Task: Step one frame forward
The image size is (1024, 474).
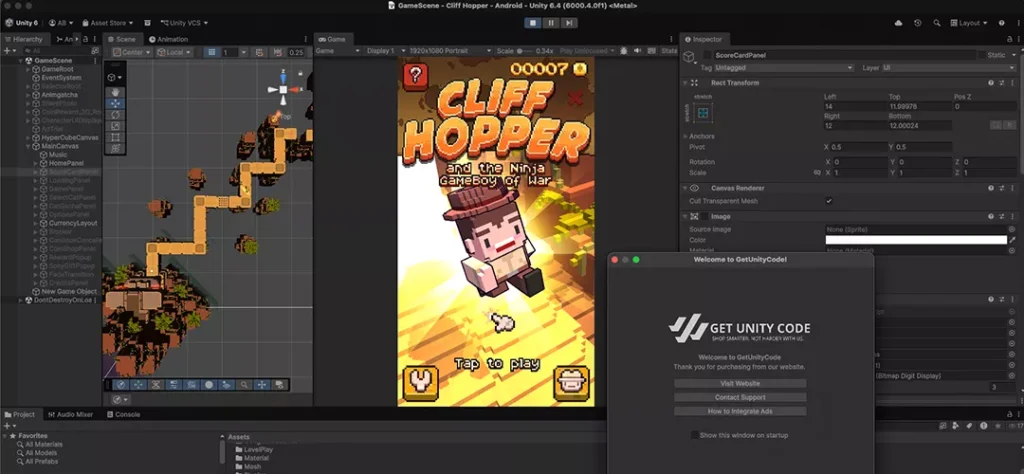Action: click(x=569, y=23)
